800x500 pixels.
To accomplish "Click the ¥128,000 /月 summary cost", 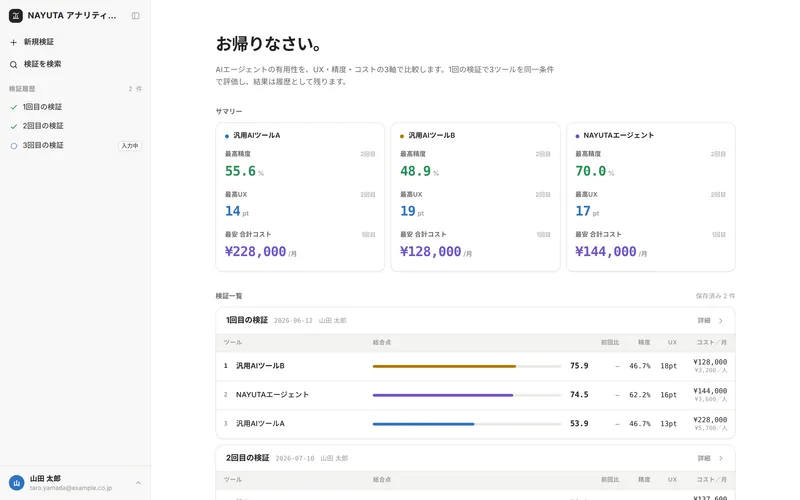I will pyautogui.click(x=436, y=252).
